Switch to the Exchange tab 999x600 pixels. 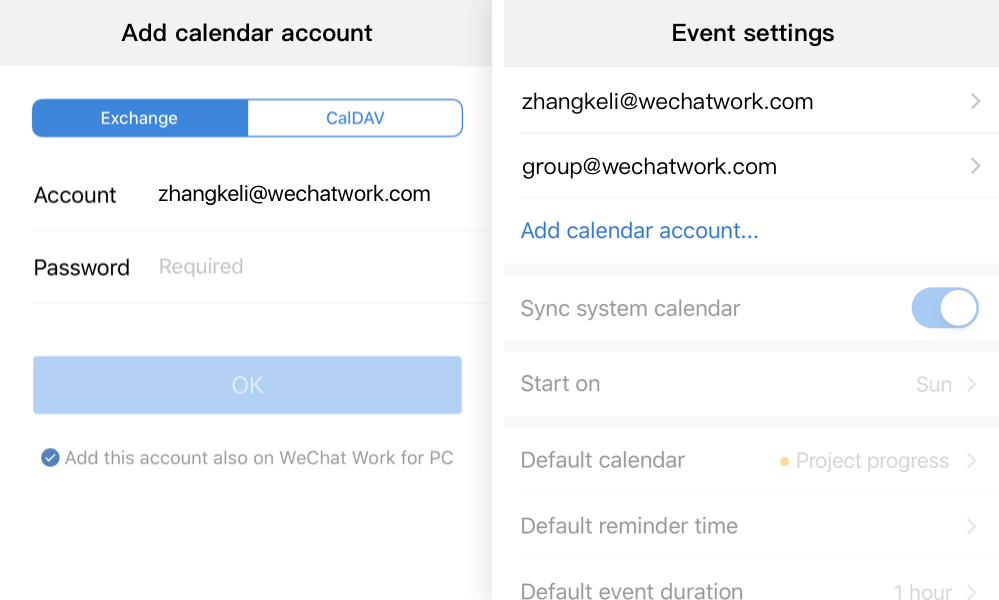[x=139, y=118]
